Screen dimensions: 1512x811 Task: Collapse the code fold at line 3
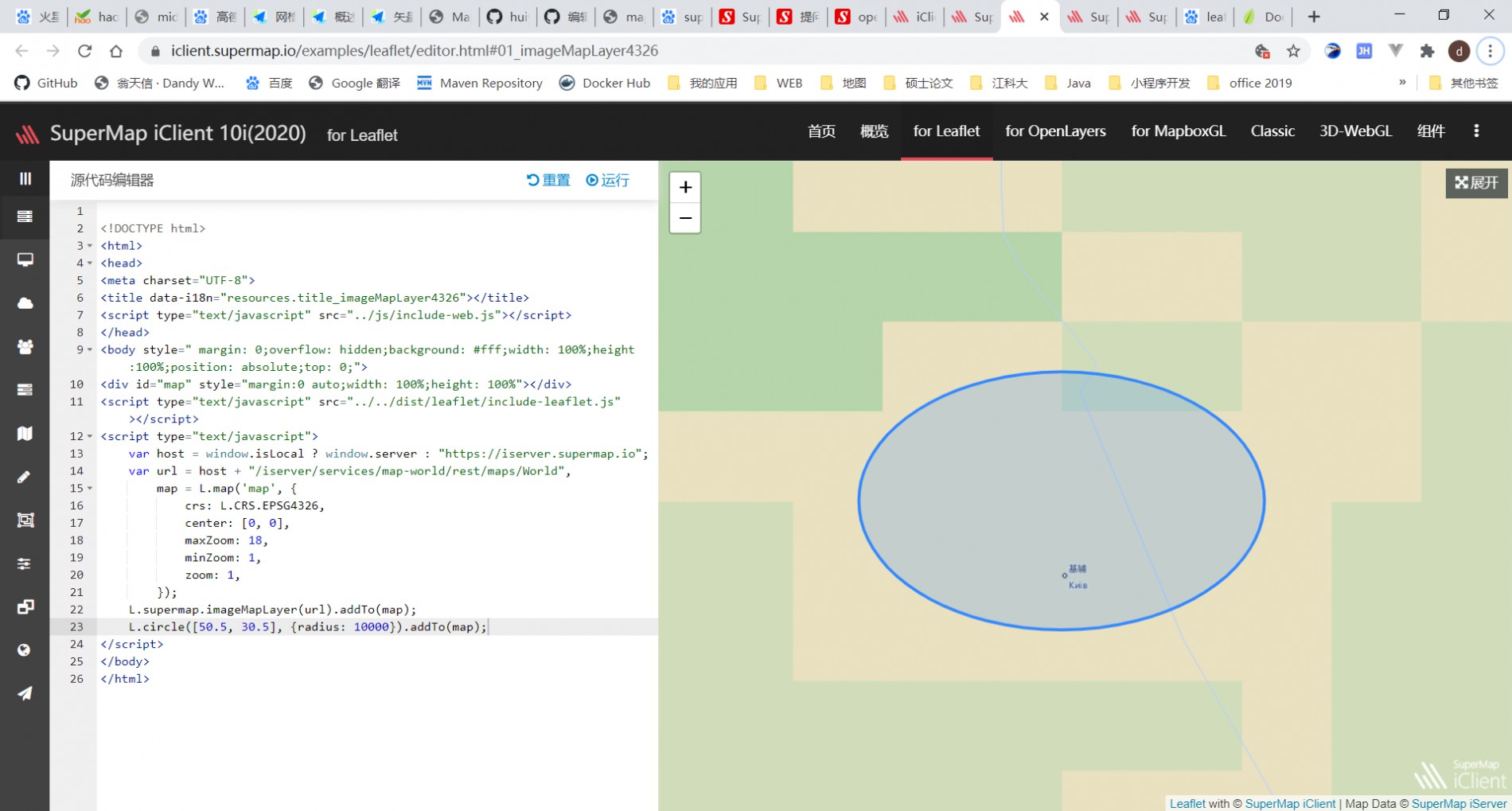(x=90, y=246)
